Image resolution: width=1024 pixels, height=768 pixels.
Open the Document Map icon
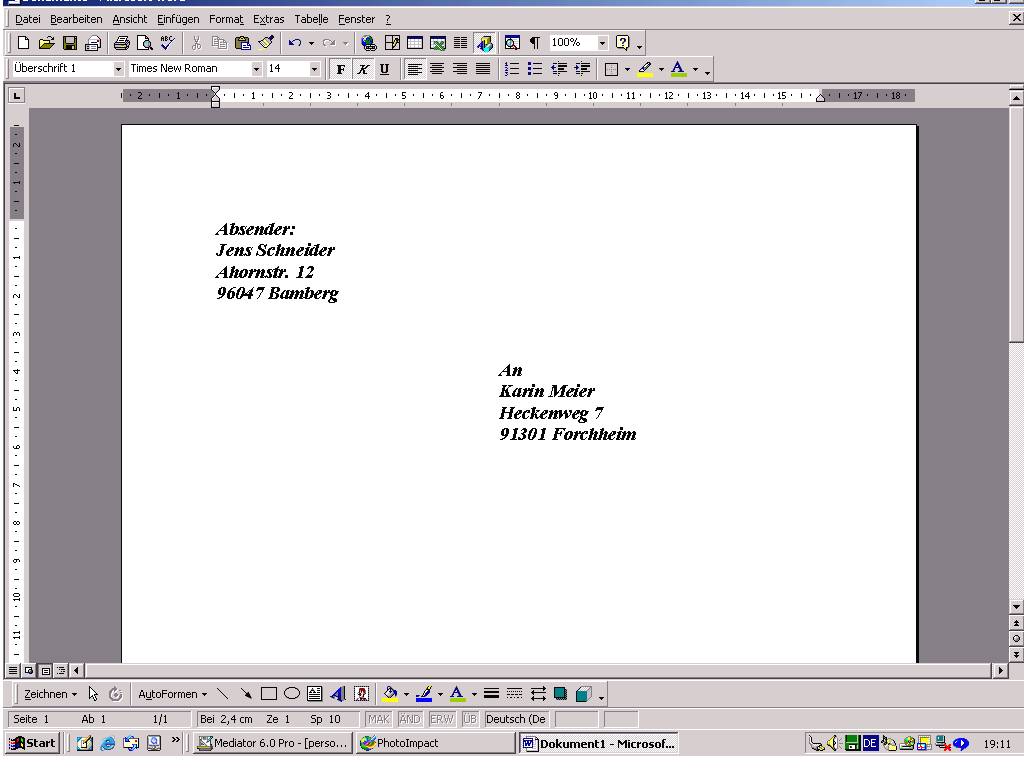[513, 43]
